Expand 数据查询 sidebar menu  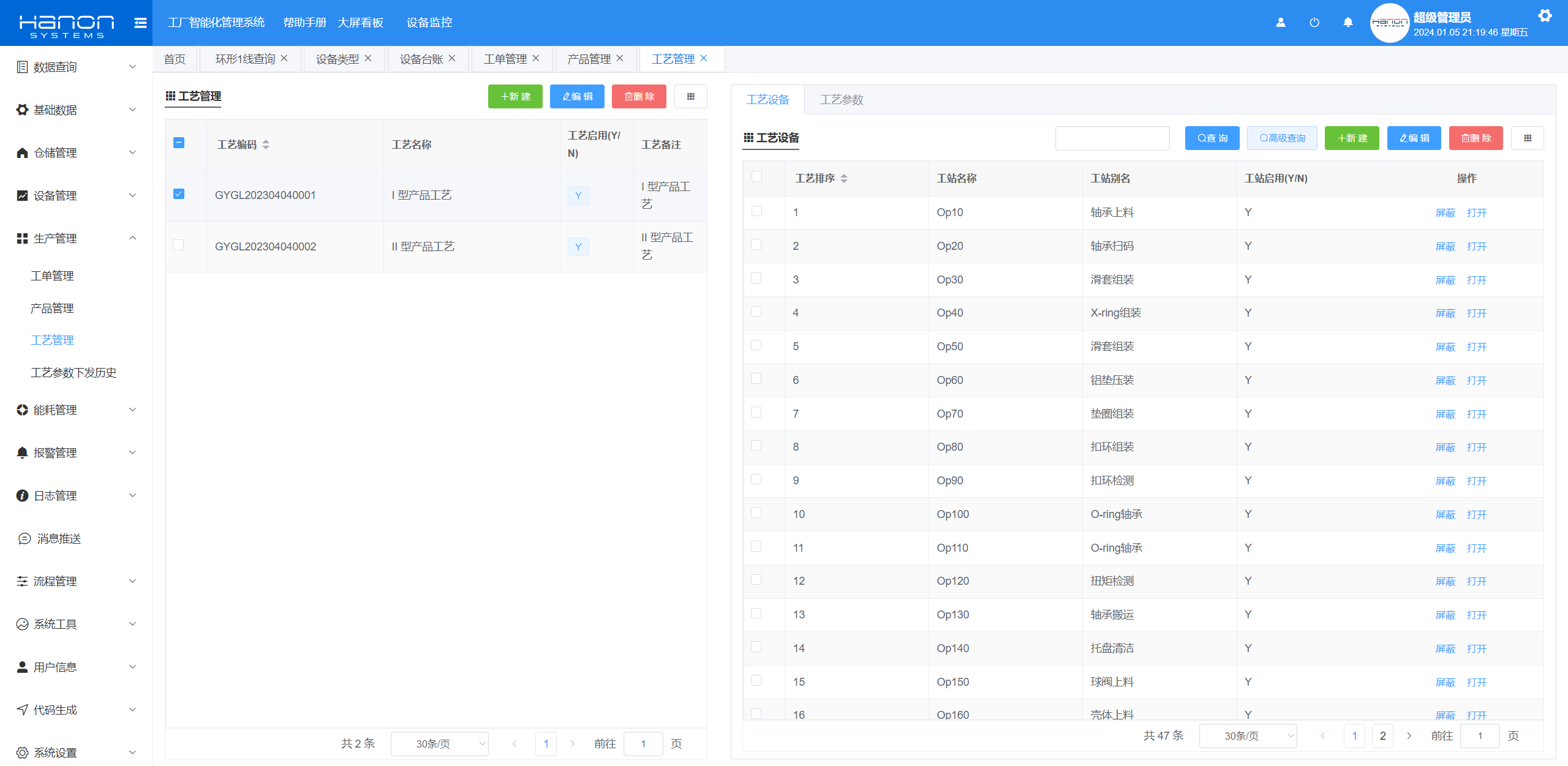tap(76, 67)
